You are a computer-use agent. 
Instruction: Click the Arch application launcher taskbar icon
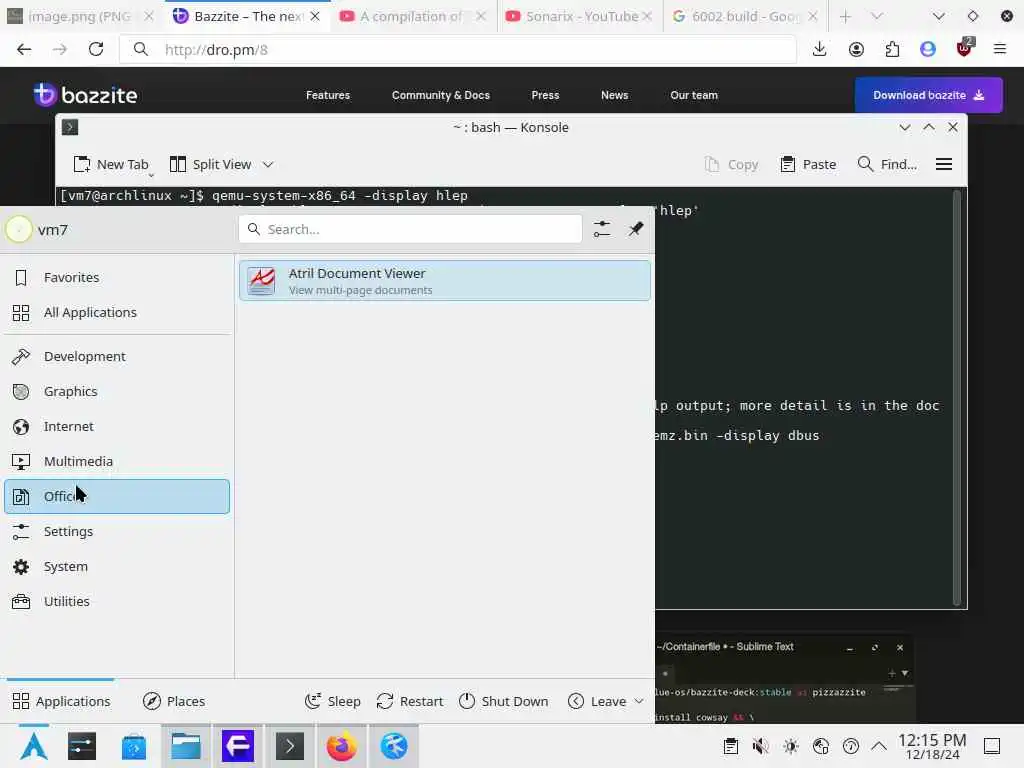pyautogui.click(x=34, y=746)
